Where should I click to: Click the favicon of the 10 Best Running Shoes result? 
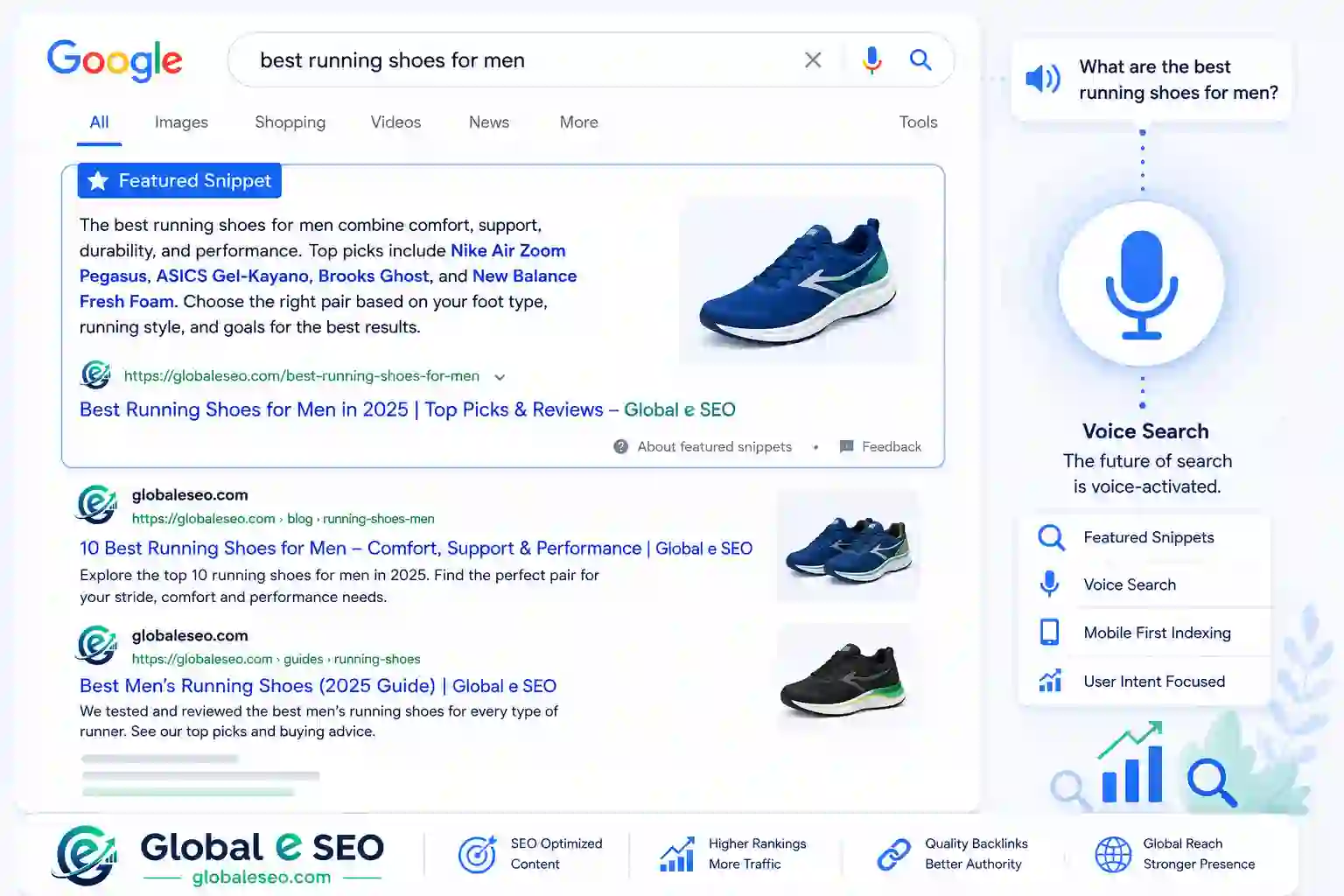(97, 505)
